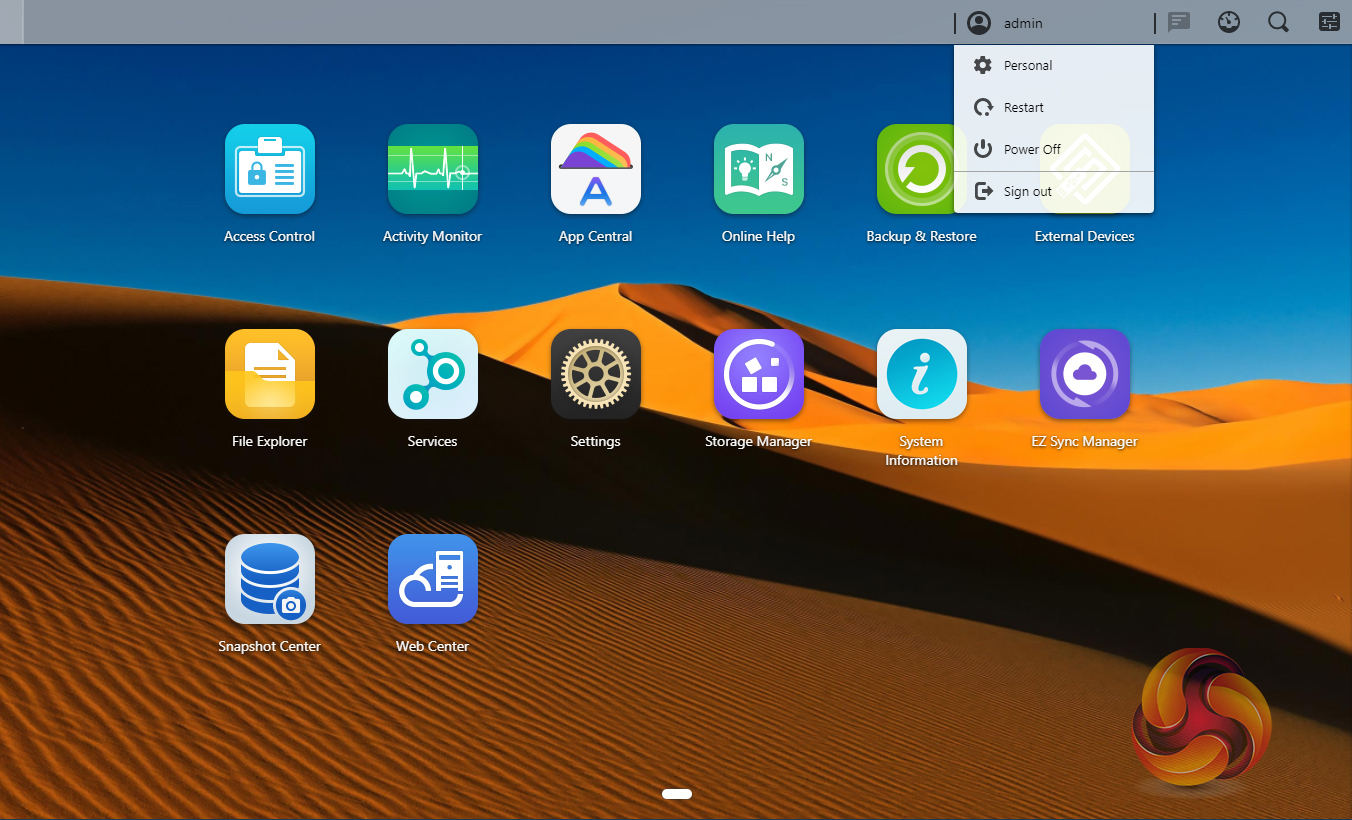Viewport: 1352px width, 820px height.
Task: Select Power Off from the account menu
Action: coord(1054,150)
